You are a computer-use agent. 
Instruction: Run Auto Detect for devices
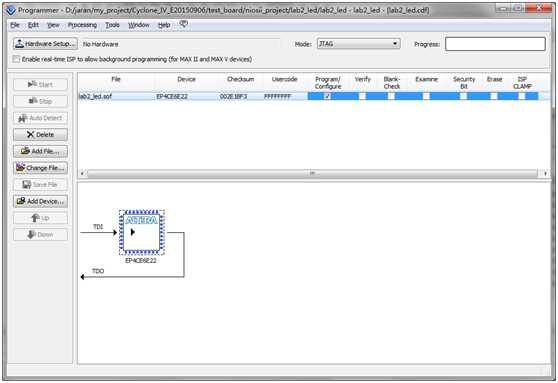pyautogui.click(x=40, y=118)
